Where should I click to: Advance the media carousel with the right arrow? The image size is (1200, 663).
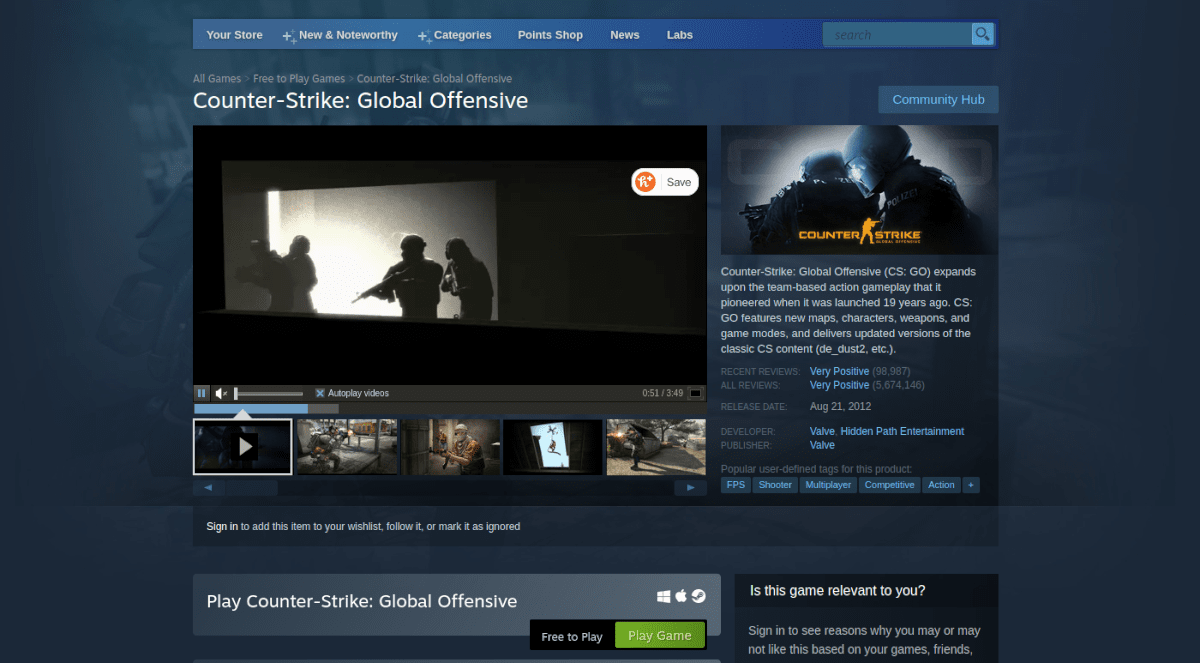[x=690, y=487]
